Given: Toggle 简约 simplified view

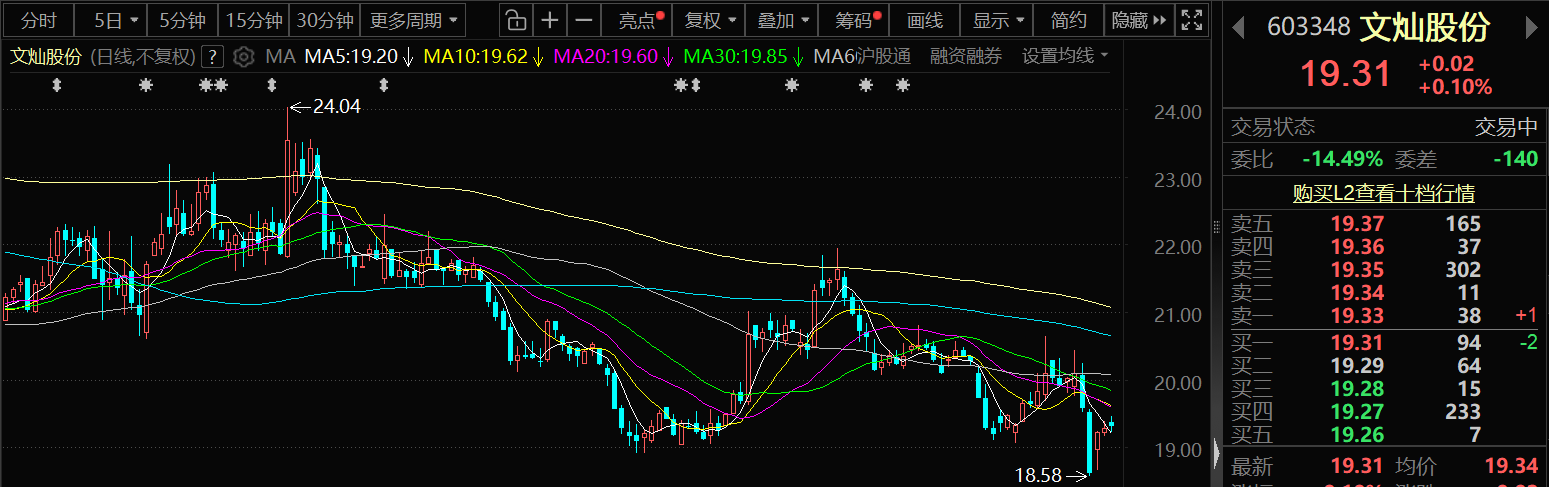Looking at the screenshot, I should tap(1069, 20).
